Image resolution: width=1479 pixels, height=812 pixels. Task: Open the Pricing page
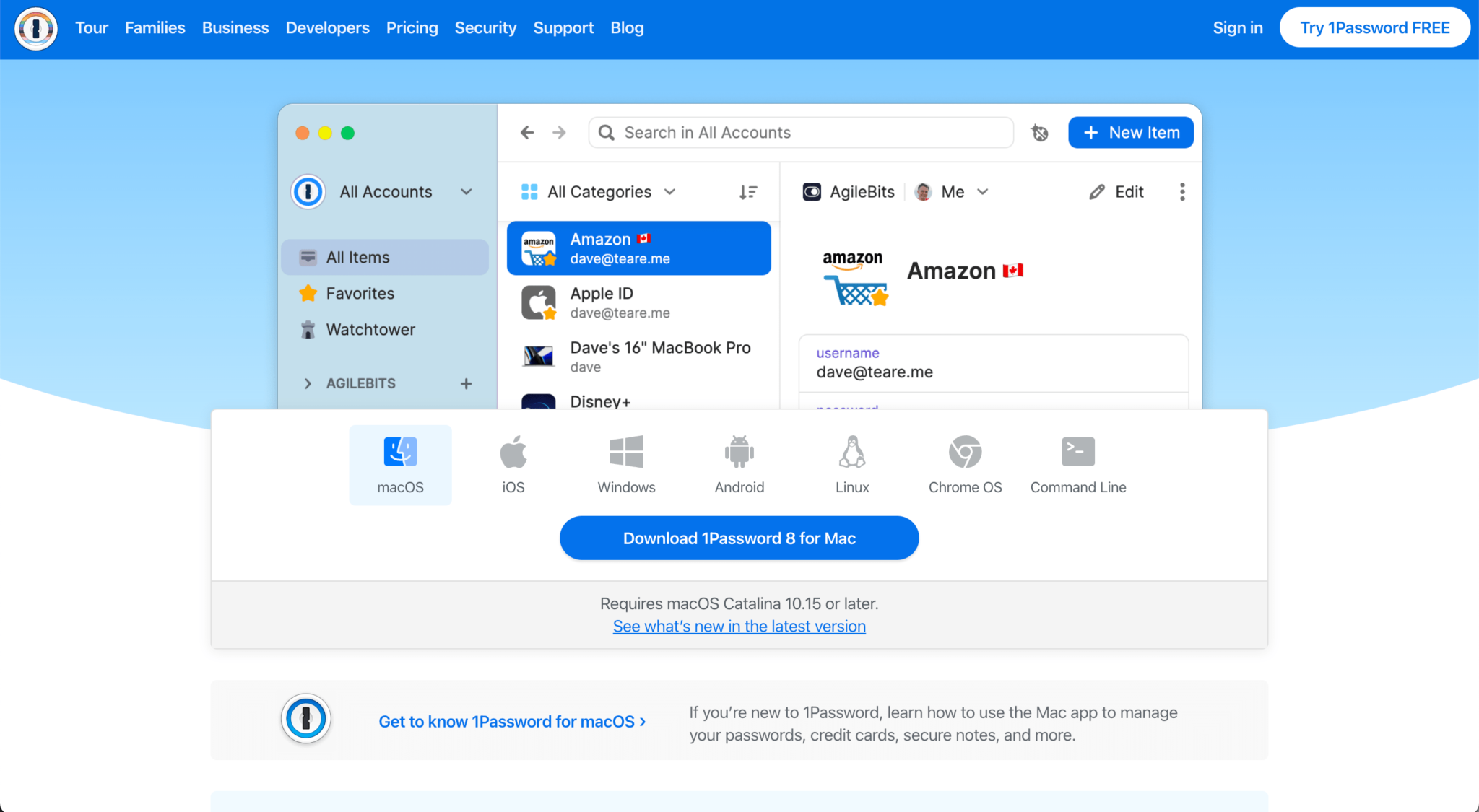tap(412, 28)
